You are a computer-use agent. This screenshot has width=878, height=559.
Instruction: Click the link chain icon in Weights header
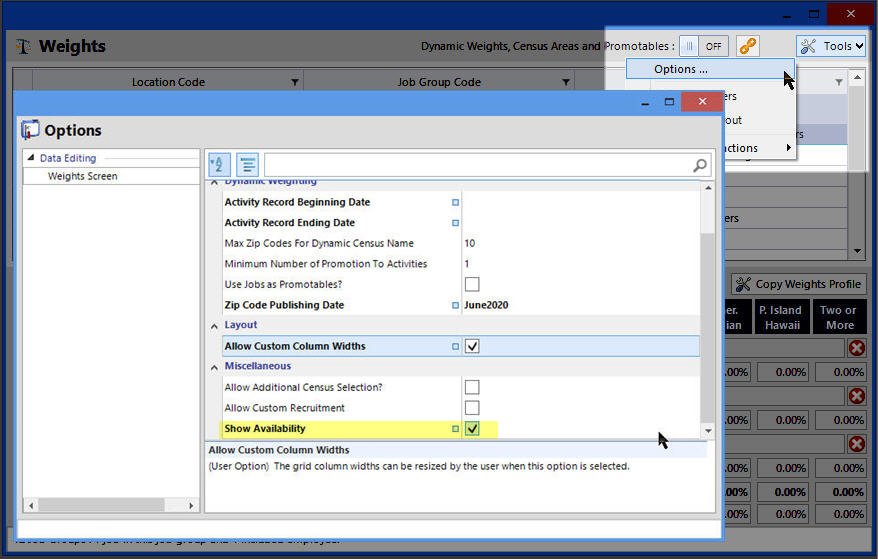[748, 46]
